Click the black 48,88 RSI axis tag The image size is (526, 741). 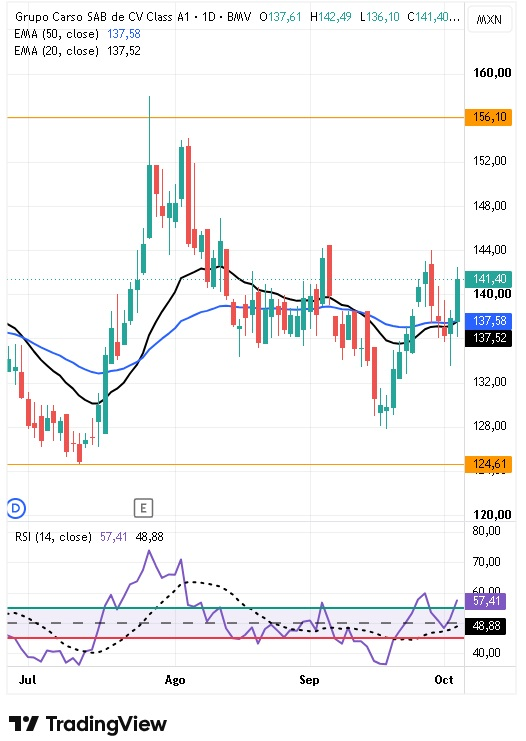point(486,626)
